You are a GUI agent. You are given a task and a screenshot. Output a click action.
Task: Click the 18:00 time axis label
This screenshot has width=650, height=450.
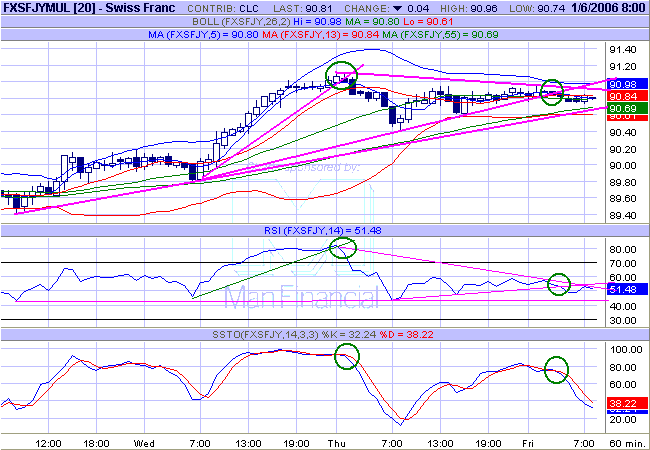click(x=96, y=443)
